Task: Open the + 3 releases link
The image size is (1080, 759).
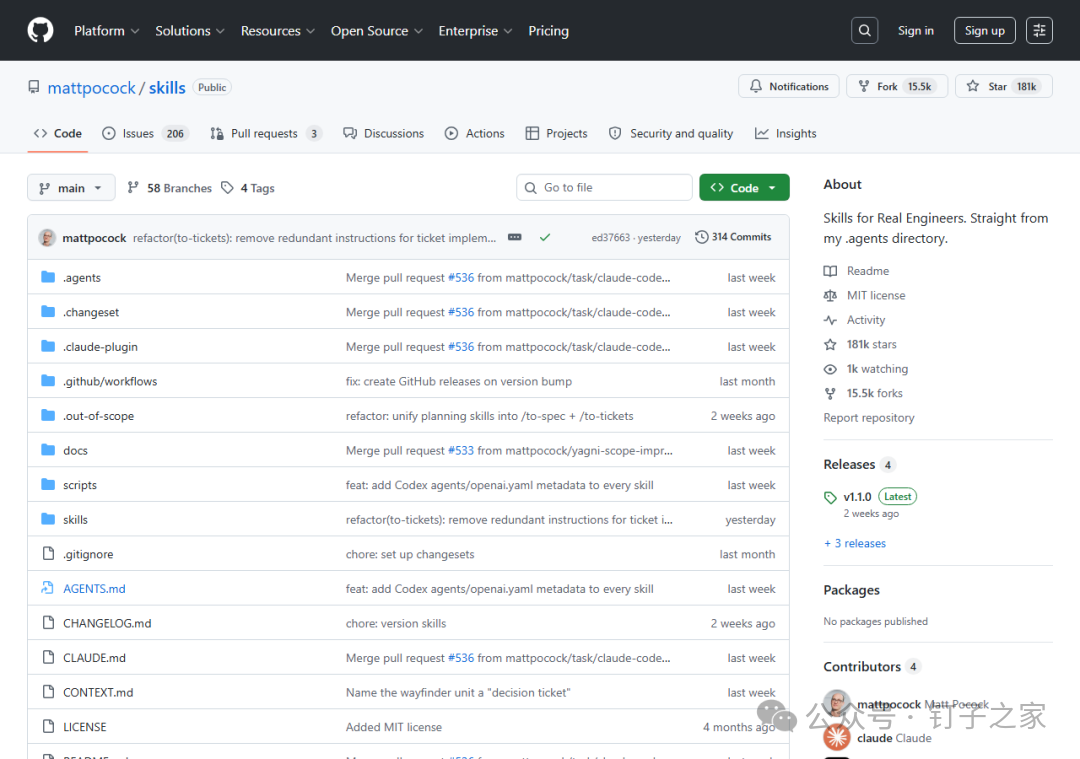Action: tap(855, 543)
